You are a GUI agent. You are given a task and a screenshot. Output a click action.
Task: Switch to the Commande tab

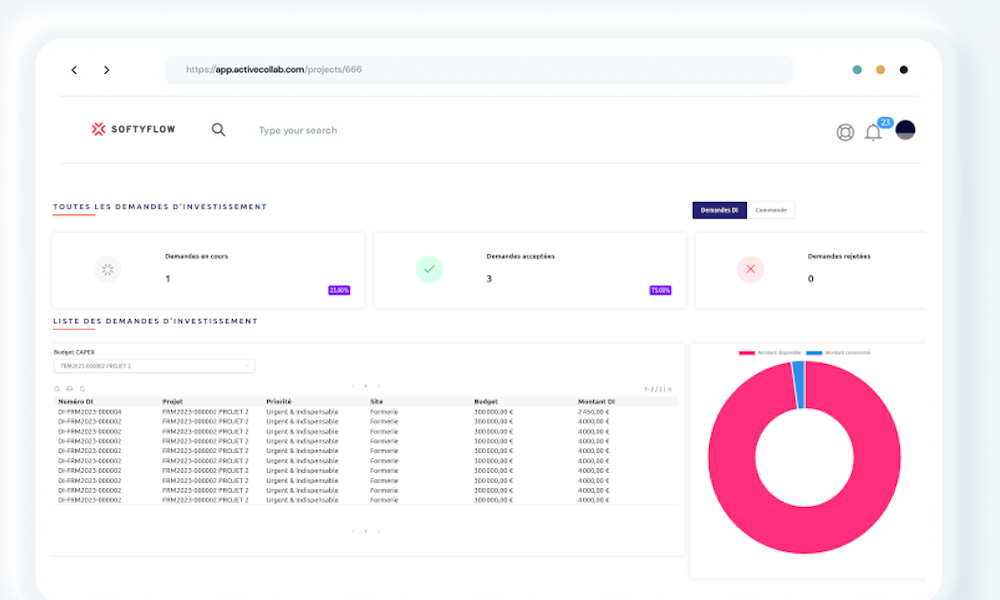[771, 210]
